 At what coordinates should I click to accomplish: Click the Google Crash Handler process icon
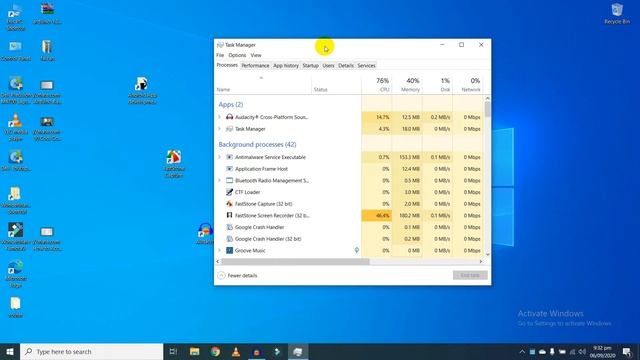click(229, 227)
